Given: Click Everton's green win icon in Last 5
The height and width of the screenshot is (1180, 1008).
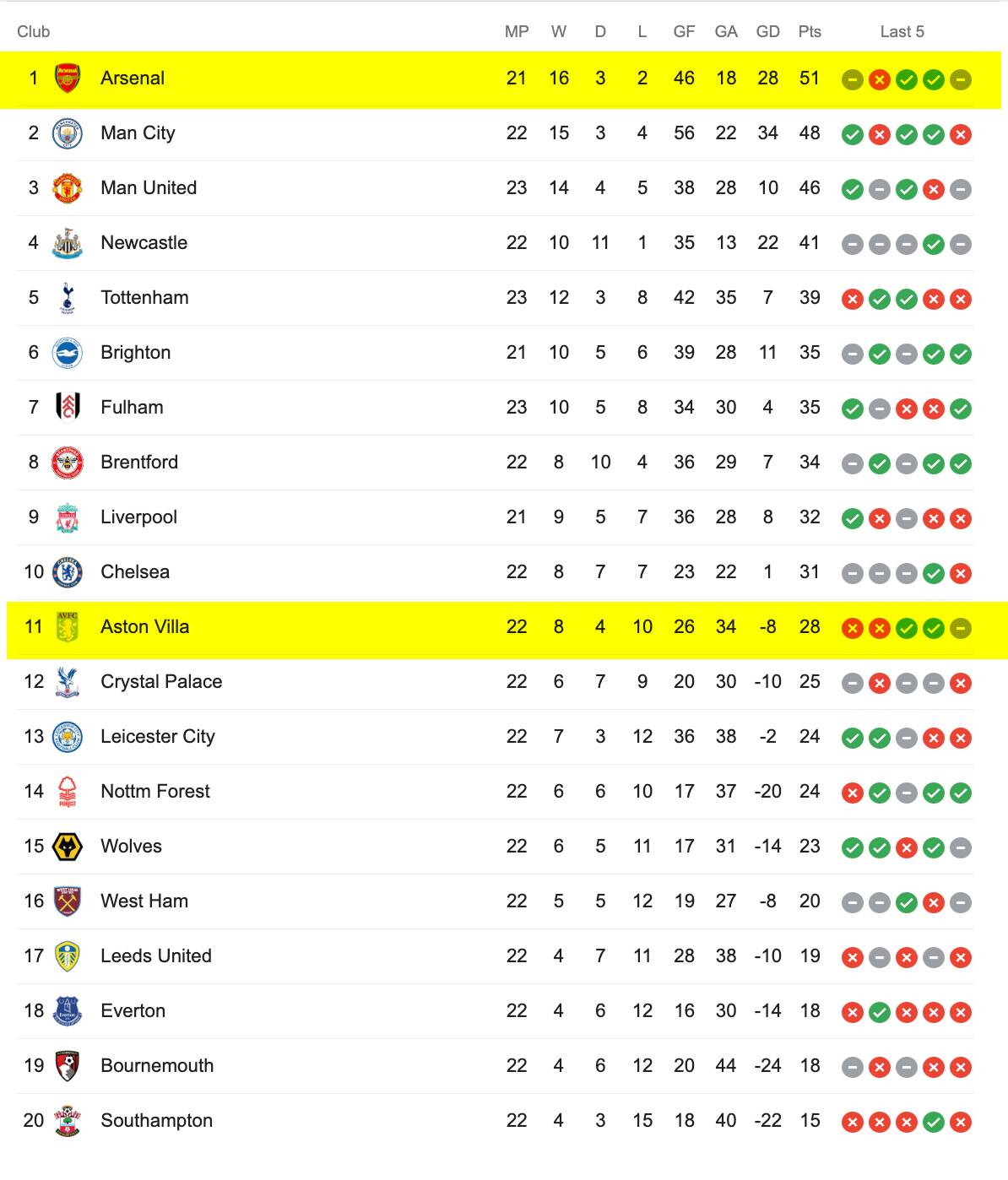Looking at the screenshot, I should coord(879,1012).
